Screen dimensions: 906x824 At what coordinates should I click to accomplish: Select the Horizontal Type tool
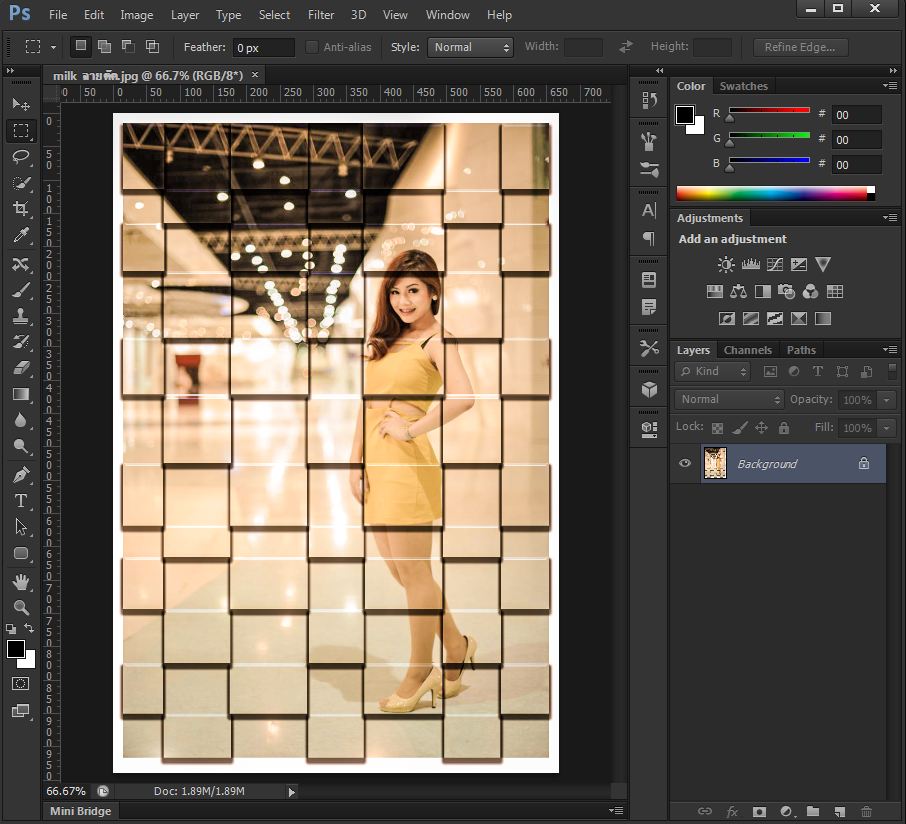pyautogui.click(x=20, y=500)
